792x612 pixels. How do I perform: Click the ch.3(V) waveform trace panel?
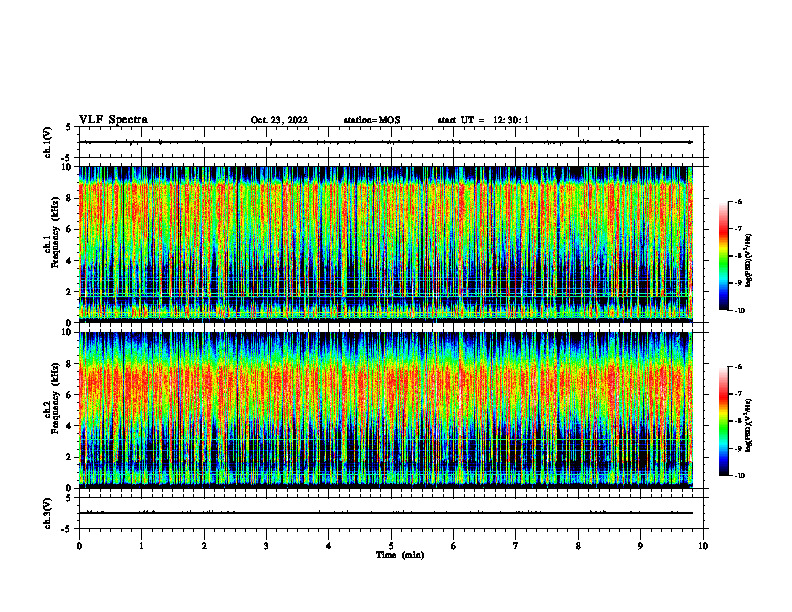point(391,513)
